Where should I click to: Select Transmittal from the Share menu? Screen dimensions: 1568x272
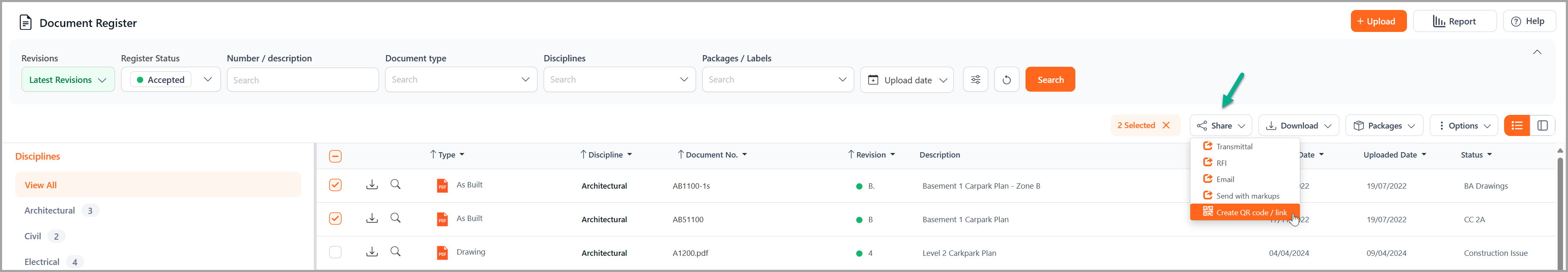(1234, 147)
